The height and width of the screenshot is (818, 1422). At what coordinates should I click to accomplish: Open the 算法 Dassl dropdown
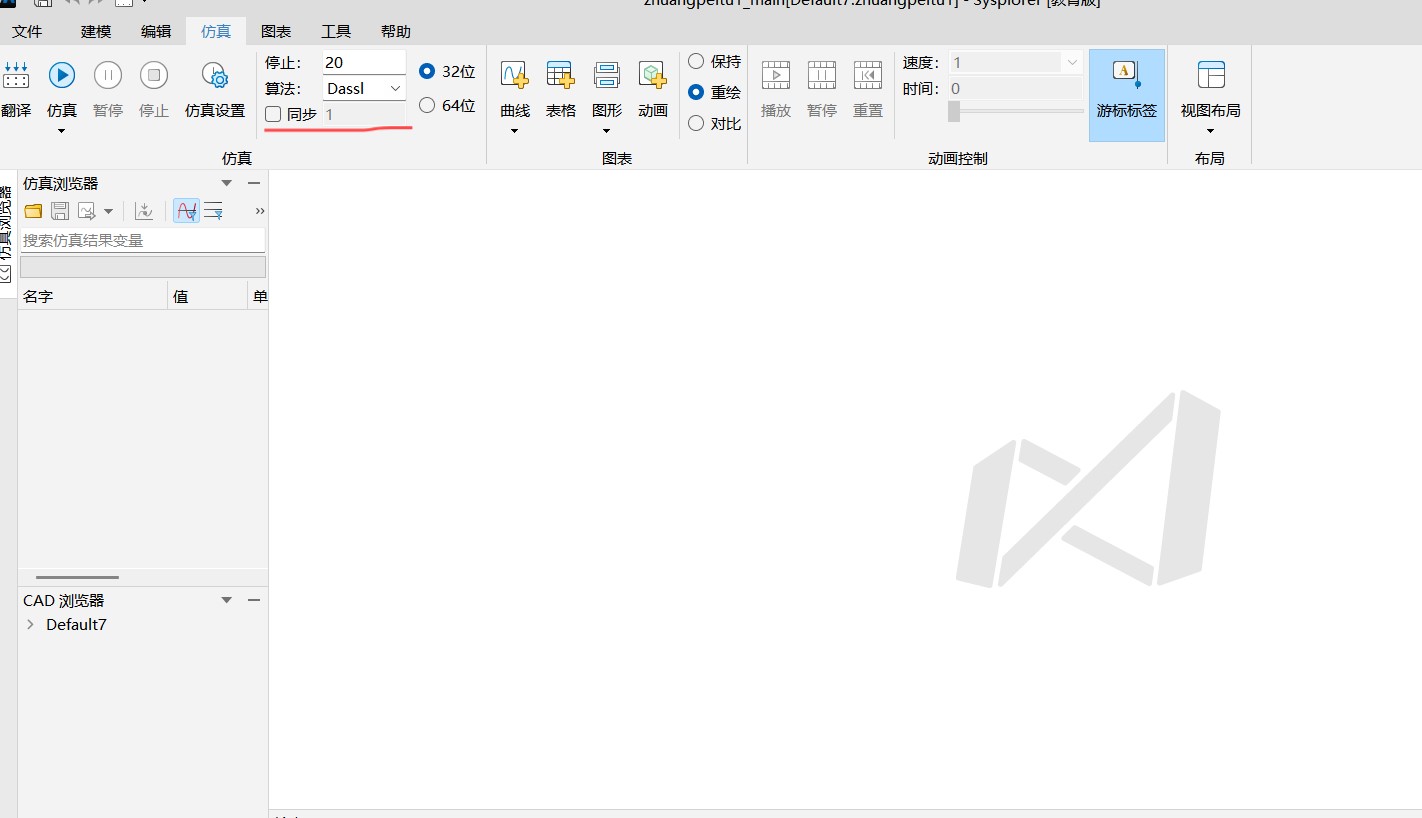click(364, 88)
